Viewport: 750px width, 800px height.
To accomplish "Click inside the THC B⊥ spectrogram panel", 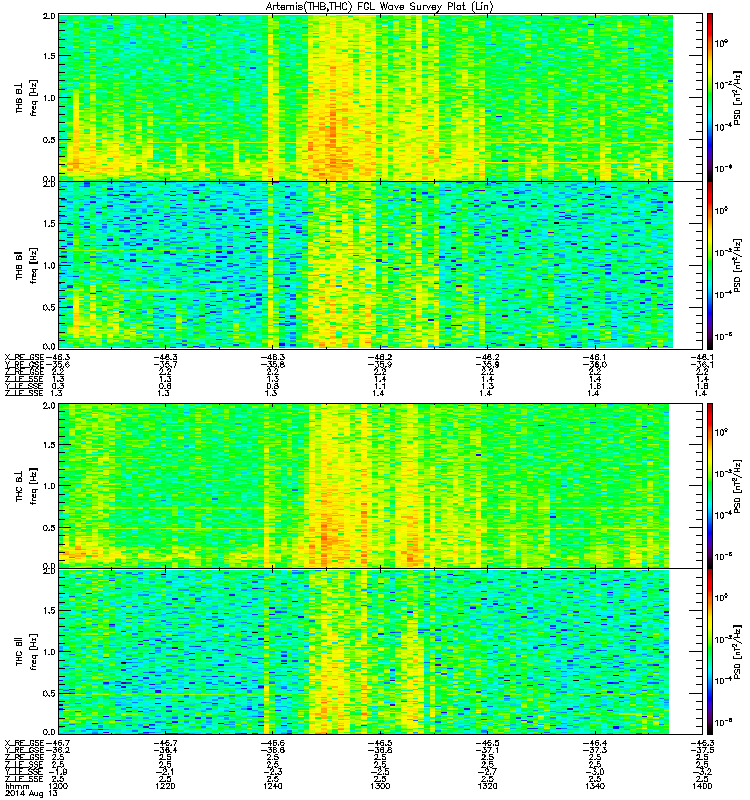I will [380, 485].
